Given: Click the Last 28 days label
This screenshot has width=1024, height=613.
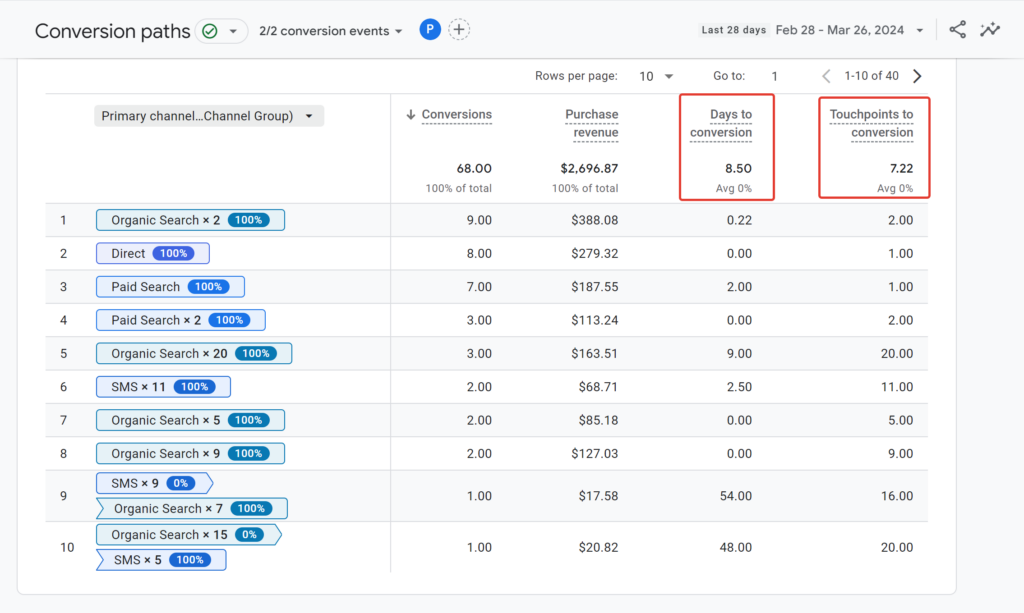Looking at the screenshot, I should [733, 30].
